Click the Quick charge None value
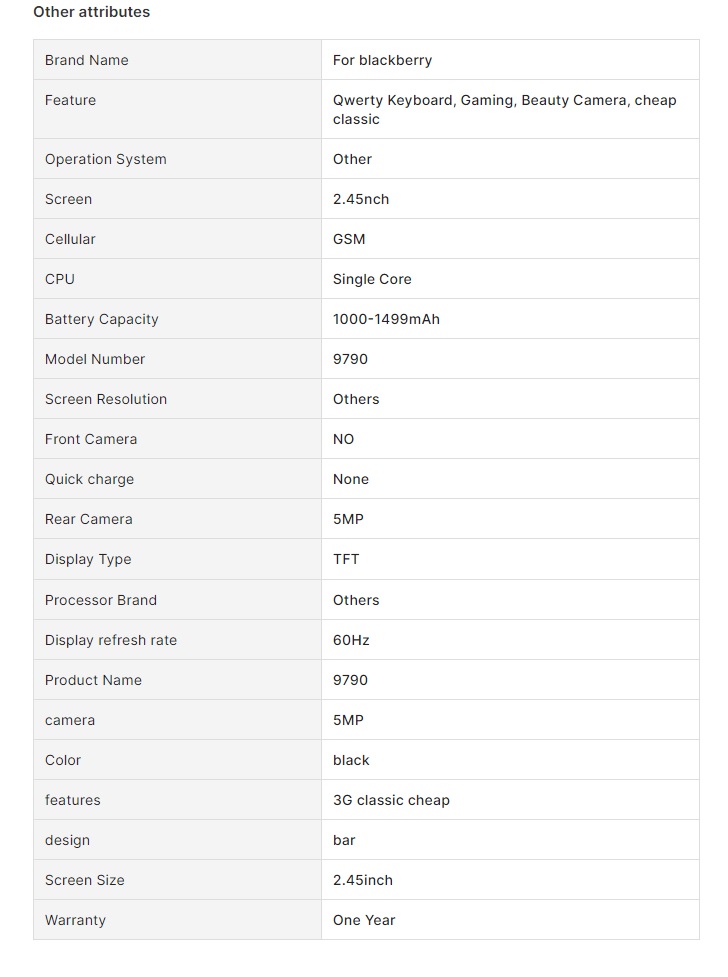The width and height of the screenshot is (728, 977). click(x=351, y=479)
